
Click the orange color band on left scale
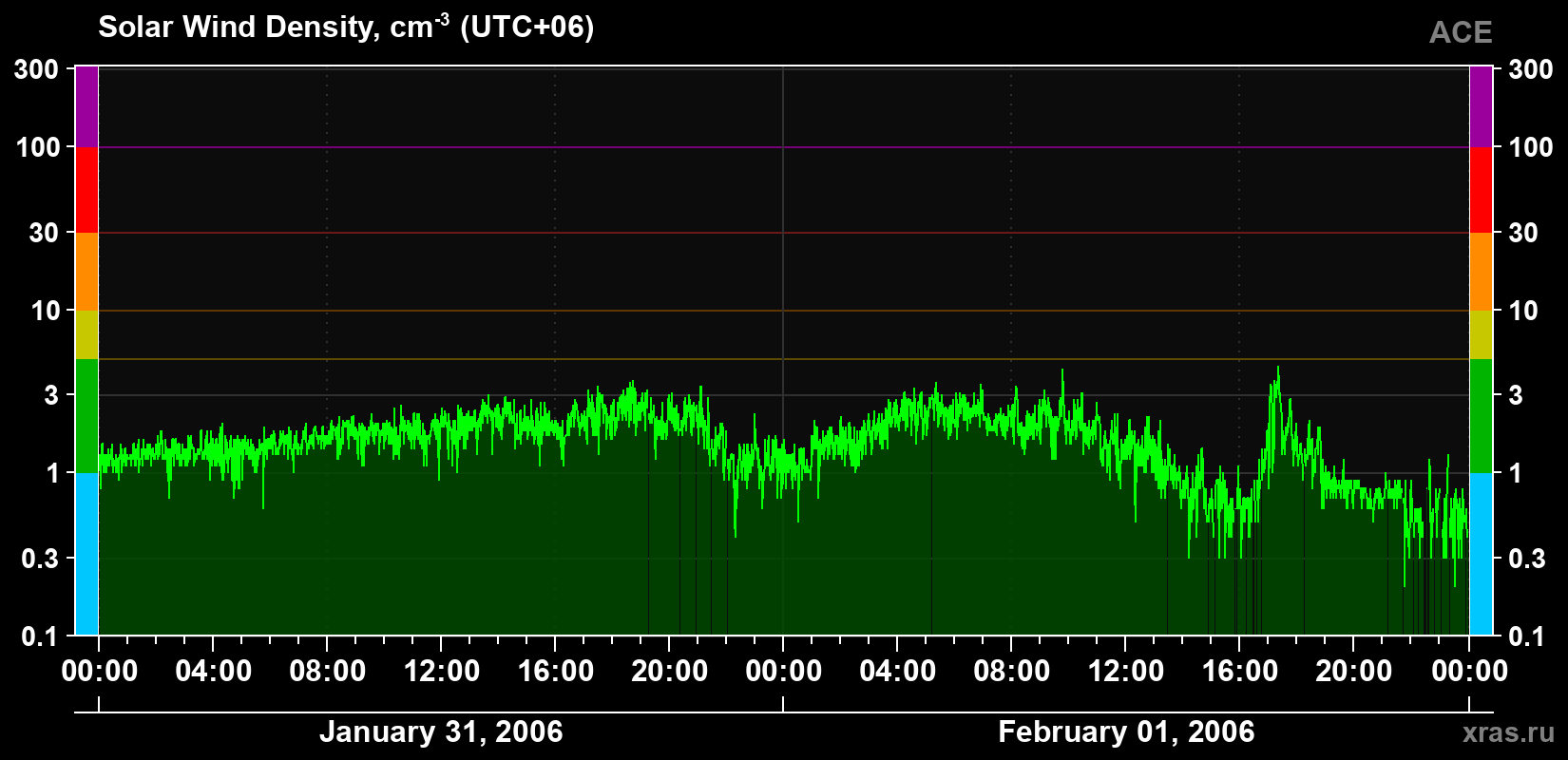[x=86, y=272]
